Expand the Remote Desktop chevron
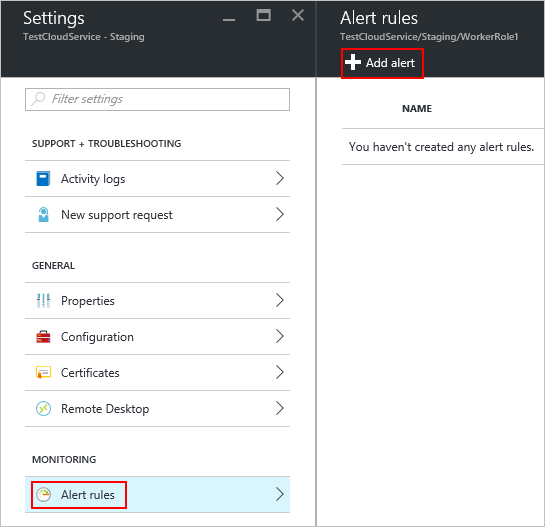 (280, 408)
